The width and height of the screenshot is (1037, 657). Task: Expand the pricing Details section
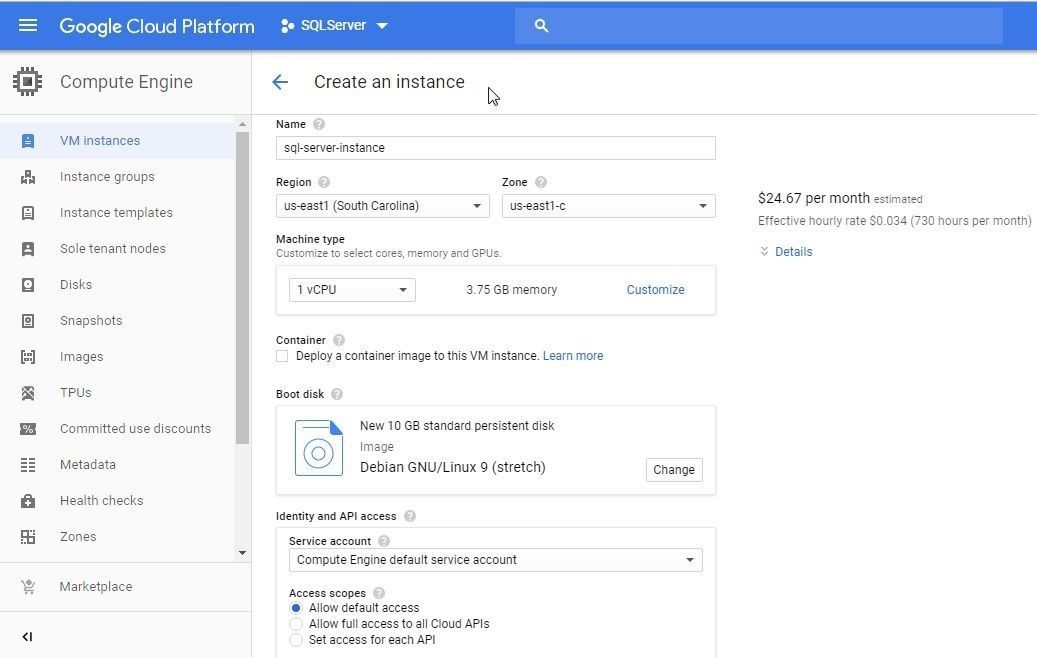click(x=786, y=252)
